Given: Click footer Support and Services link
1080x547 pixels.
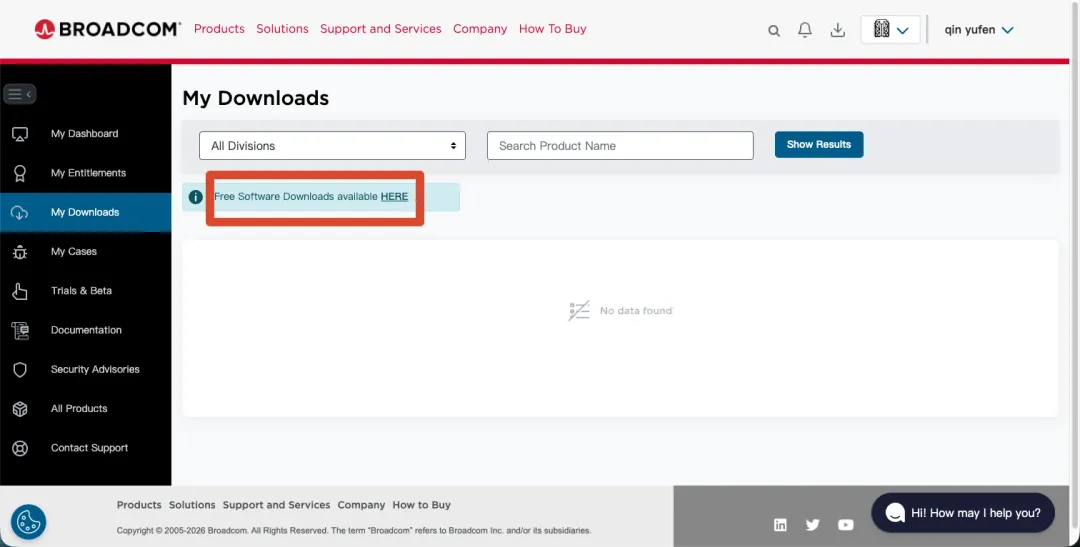Looking at the screenshot, I should [276, 505].
